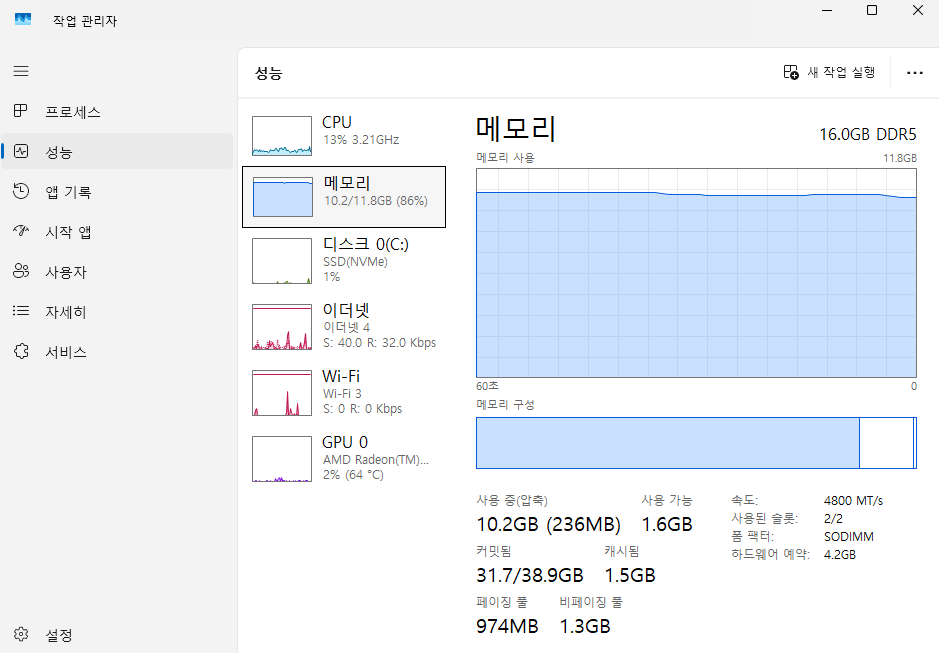Screen dimensions: 939x653
Task: Click the 성능 page heading
Action: pyautogui.click(x=268, y=73)
